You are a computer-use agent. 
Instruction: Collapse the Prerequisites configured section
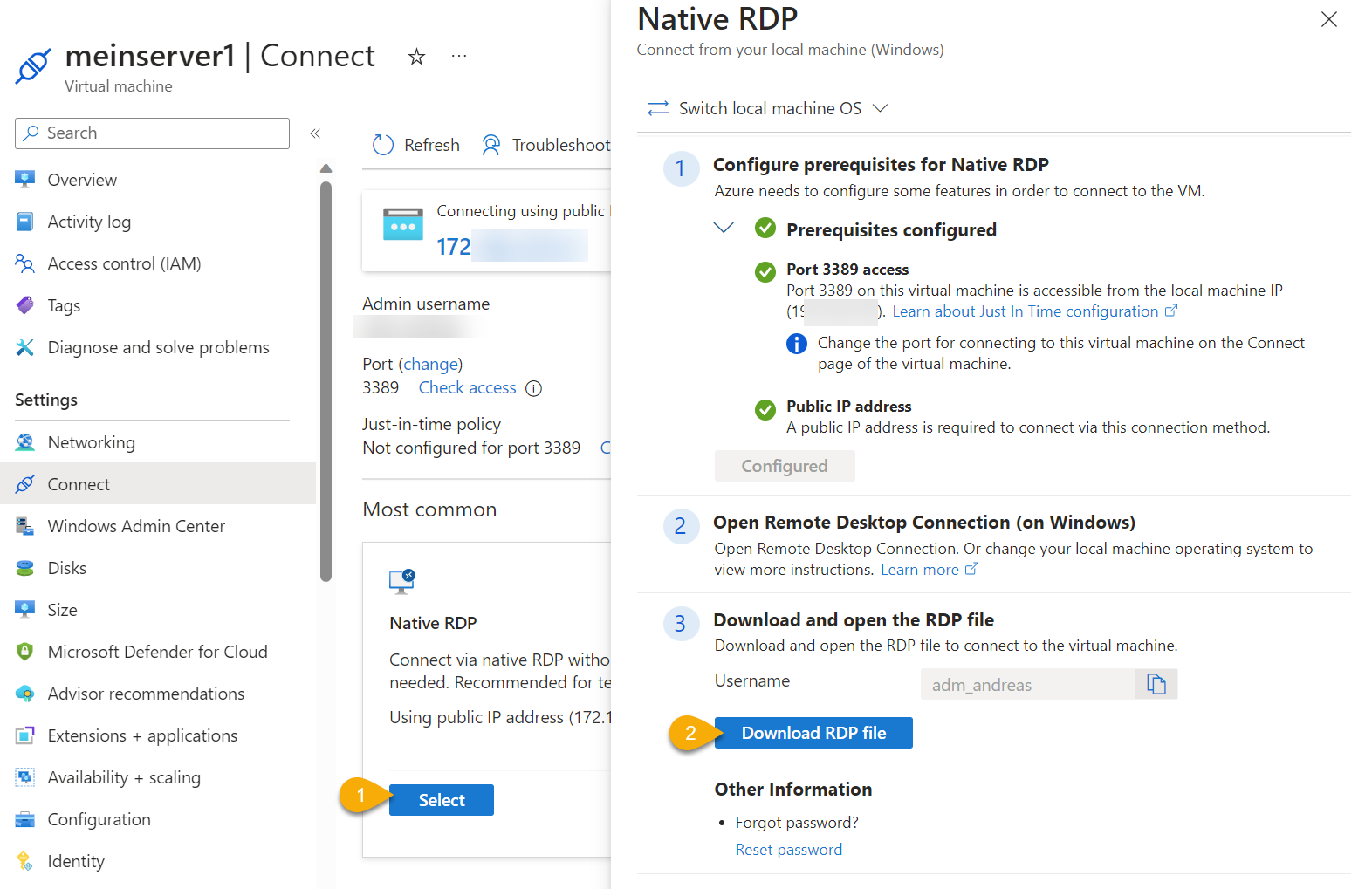tap(724, 229)
